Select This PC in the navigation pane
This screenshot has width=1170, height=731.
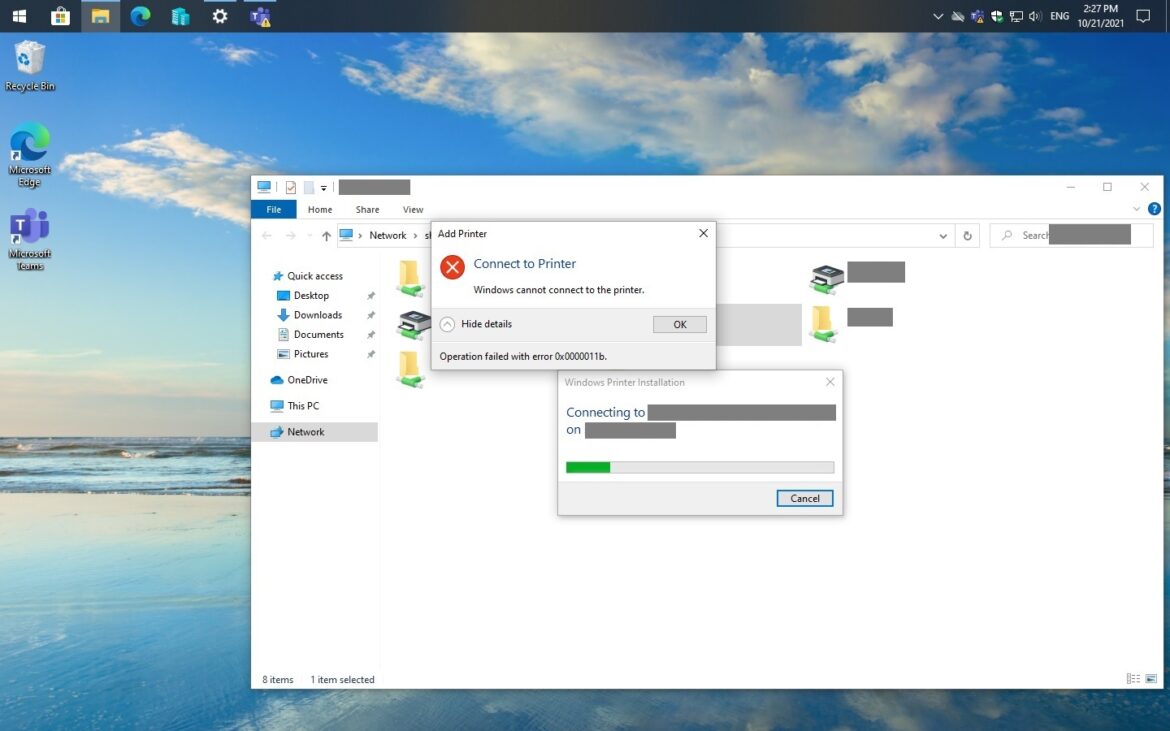coord(303,406)
